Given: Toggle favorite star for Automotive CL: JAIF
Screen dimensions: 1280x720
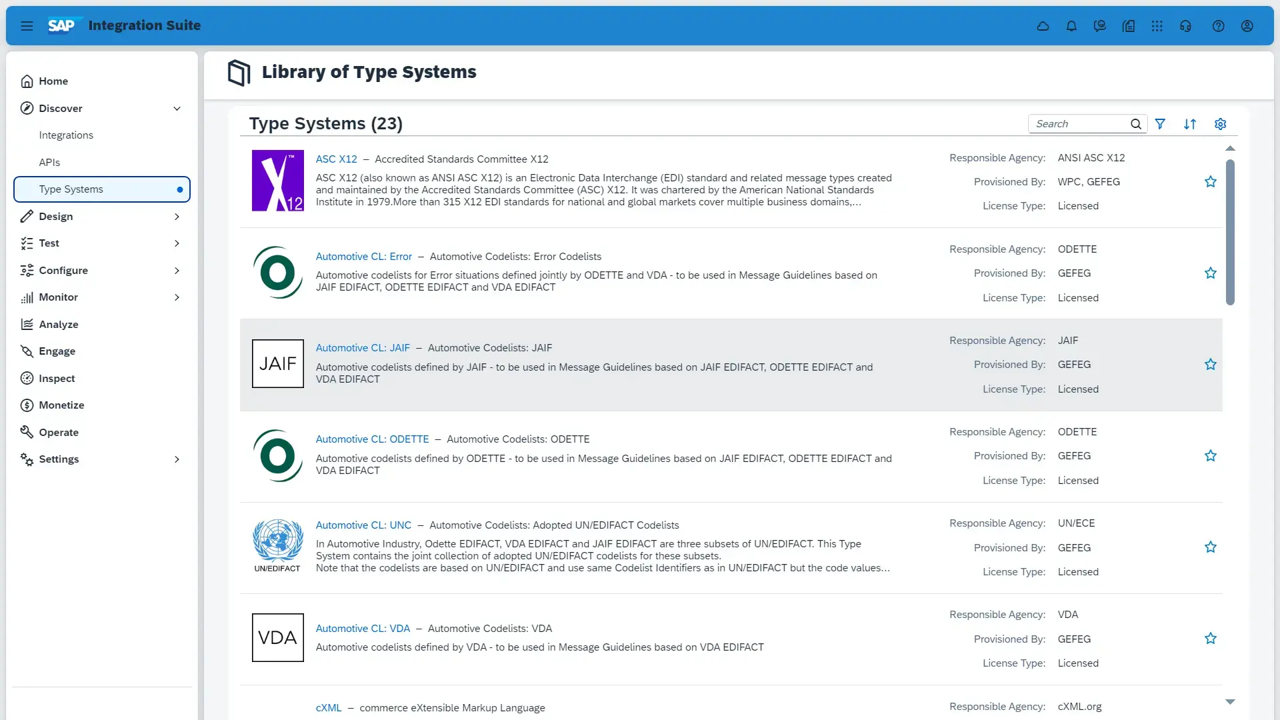Looking at the screenshot, I should pos(1210,365).
